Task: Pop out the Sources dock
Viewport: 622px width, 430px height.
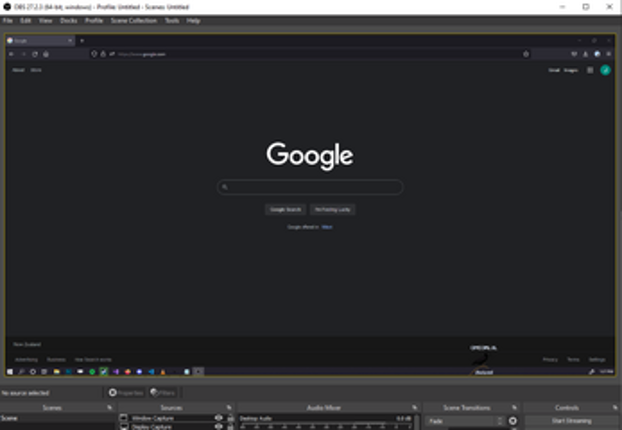Action: [229, 407]
